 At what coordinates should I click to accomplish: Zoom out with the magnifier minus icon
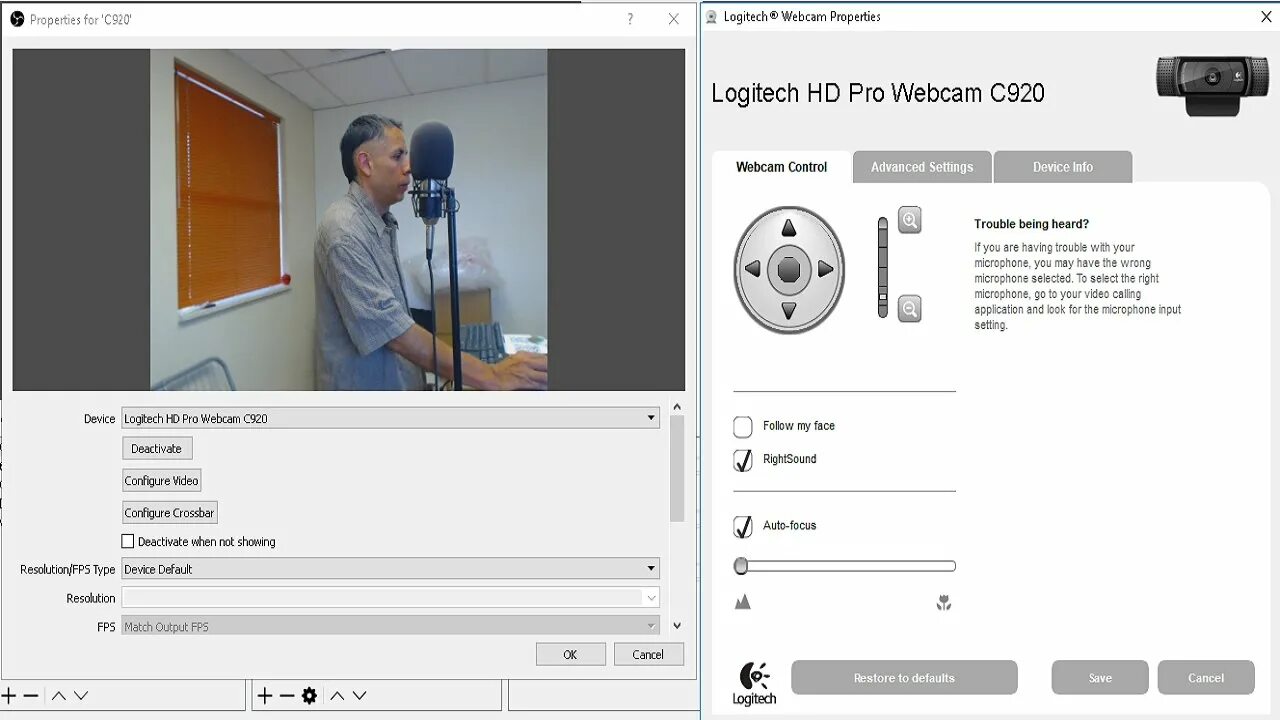point(909,308)
